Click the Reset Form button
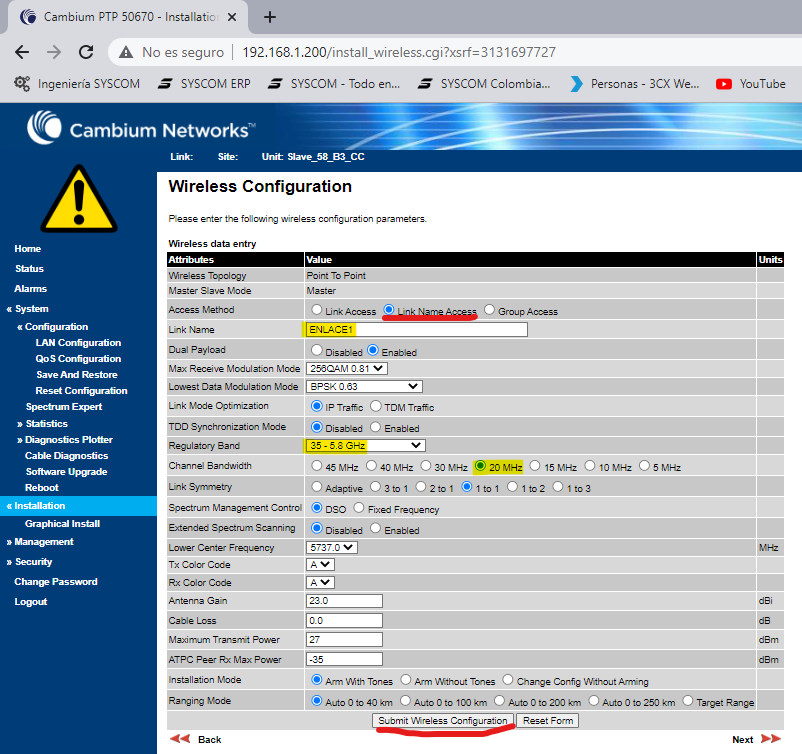The height and width of the screenshot is (754, 802). 548,720
